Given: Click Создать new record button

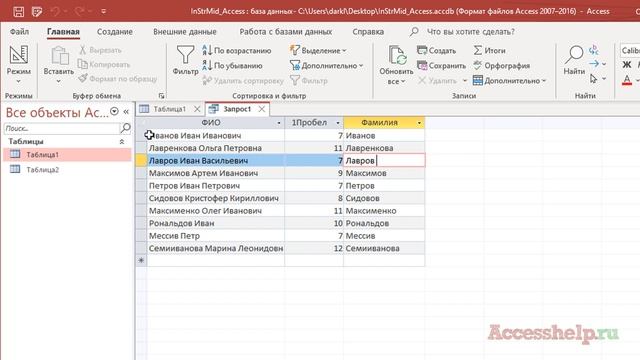Looking at the screenshot, I should [437, 51].
